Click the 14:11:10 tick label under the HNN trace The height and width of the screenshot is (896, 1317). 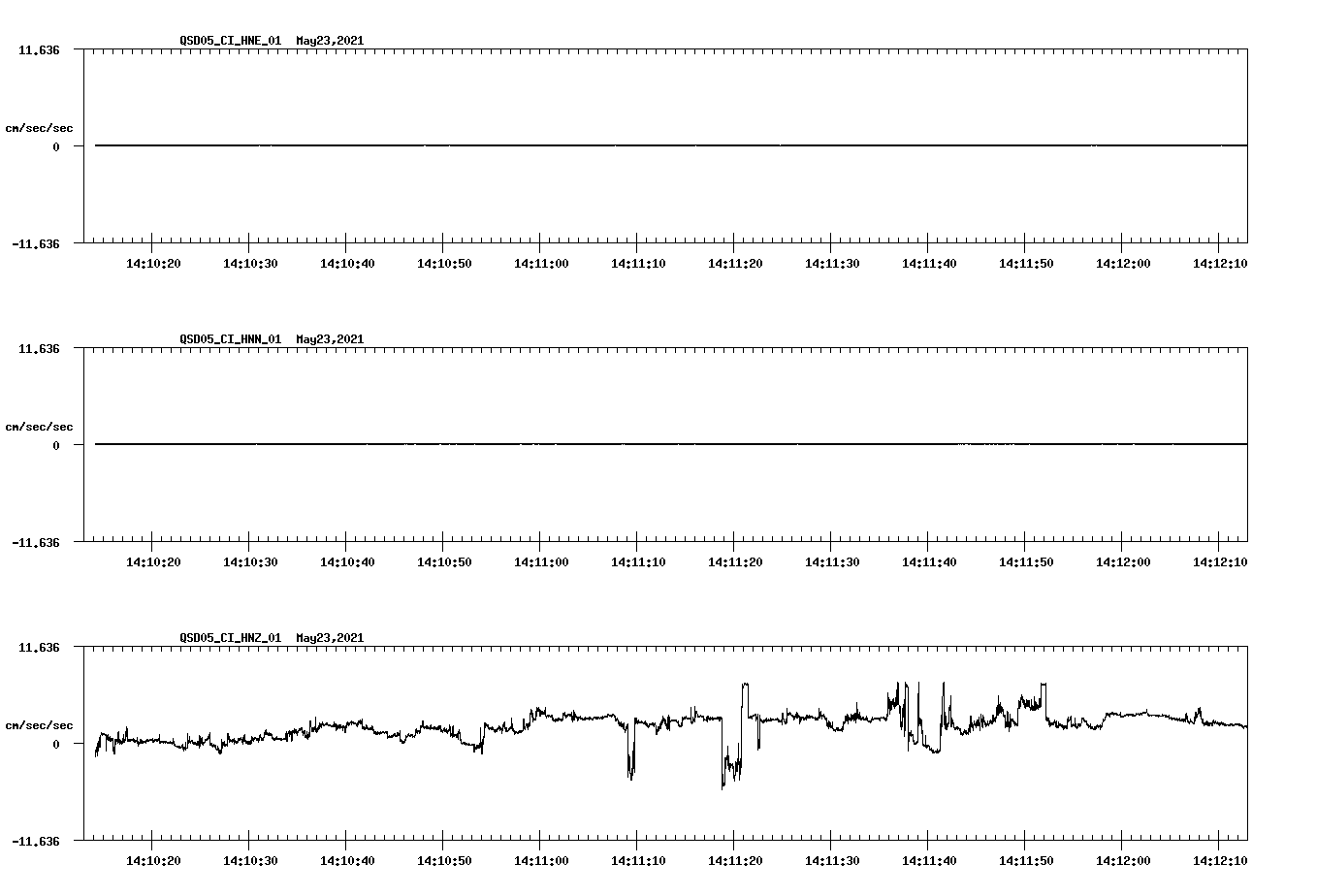[x=638, y=560]
